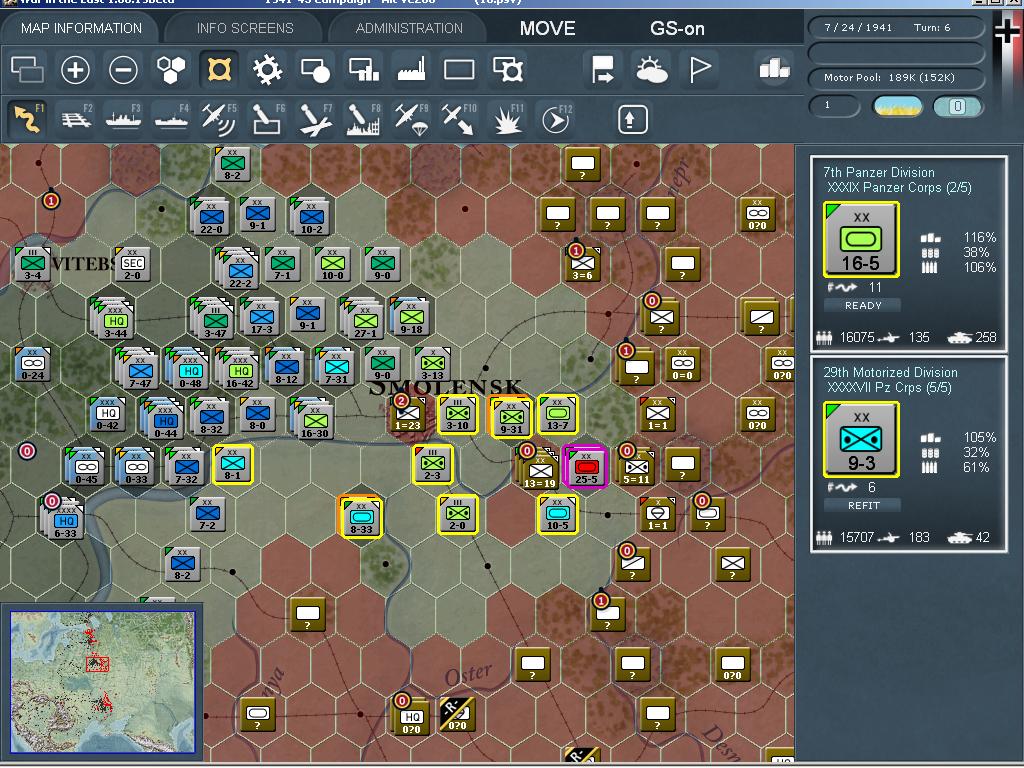
Task: Click the MOVE mode label
Action: pyautogui.click(x=547, y=28)
